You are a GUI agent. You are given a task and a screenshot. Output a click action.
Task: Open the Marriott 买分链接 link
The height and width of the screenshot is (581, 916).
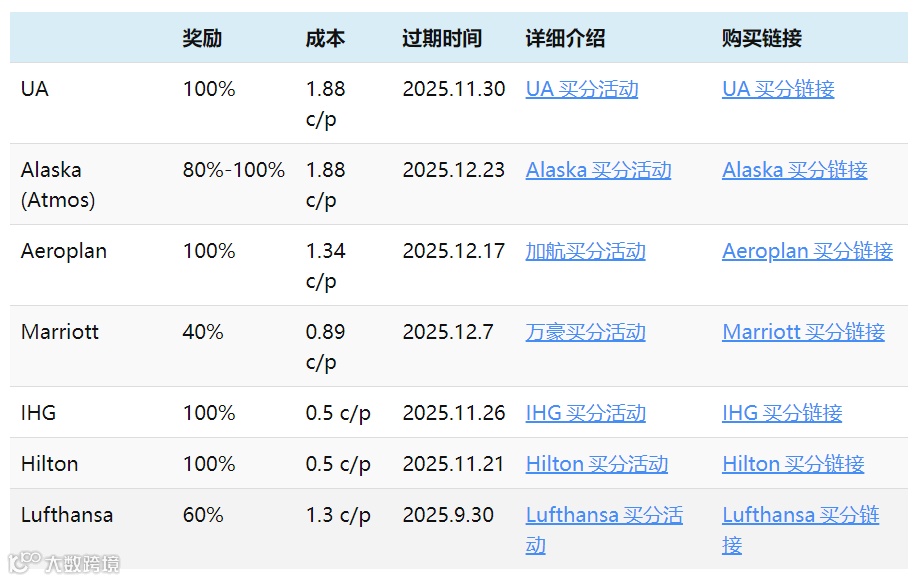point(803,332)
